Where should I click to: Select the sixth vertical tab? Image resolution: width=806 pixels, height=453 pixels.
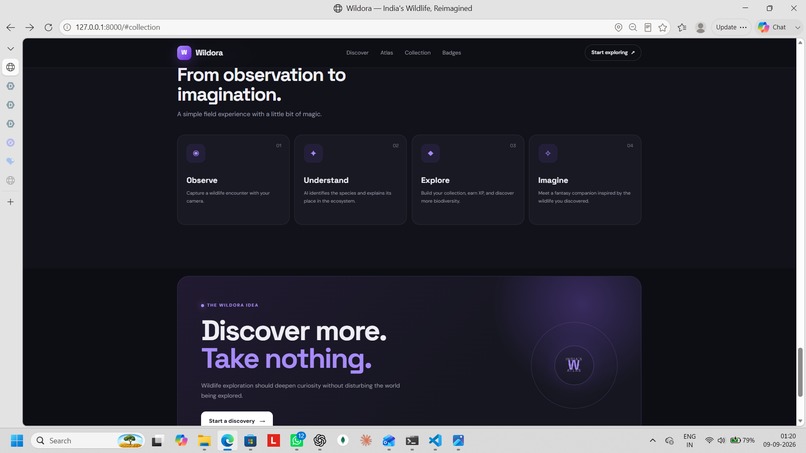point(11,161)
